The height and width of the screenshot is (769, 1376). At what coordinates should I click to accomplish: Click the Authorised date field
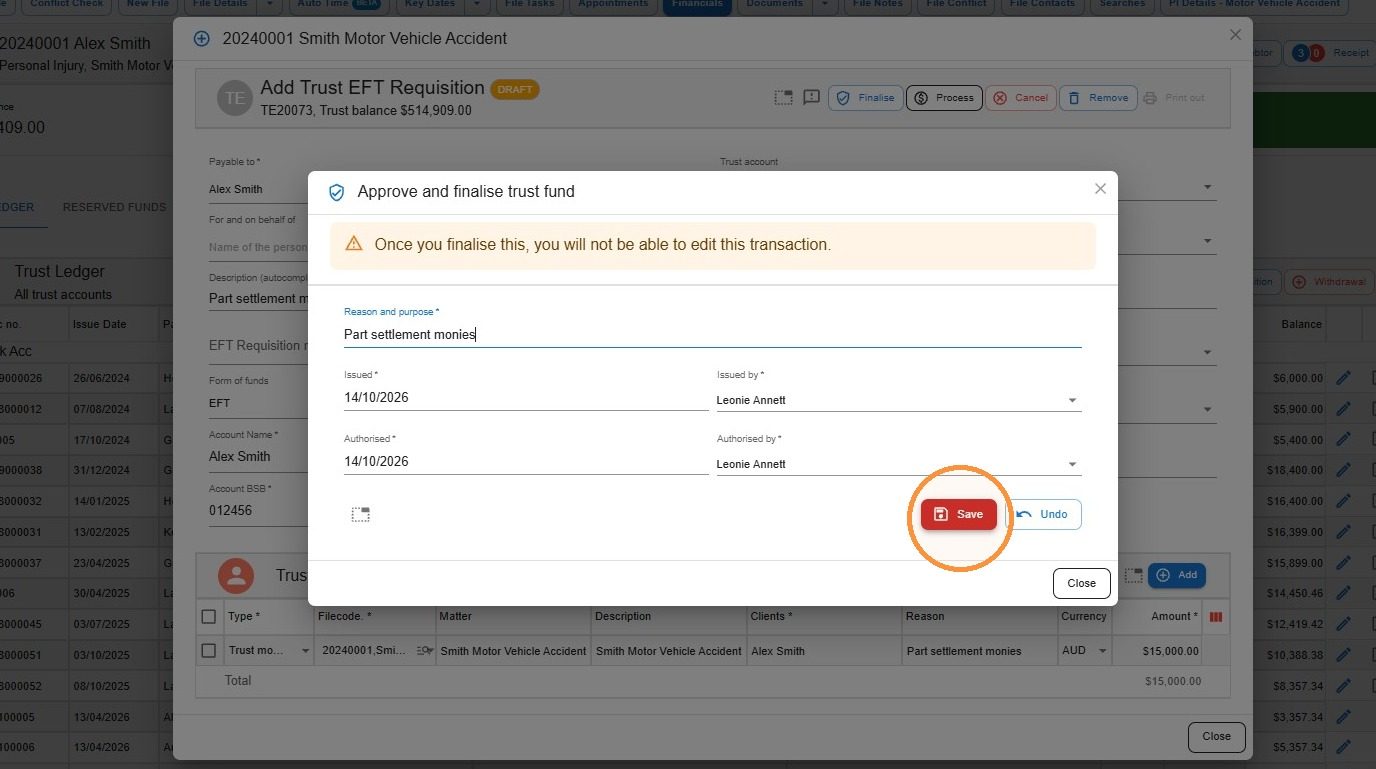click(526, 462)
